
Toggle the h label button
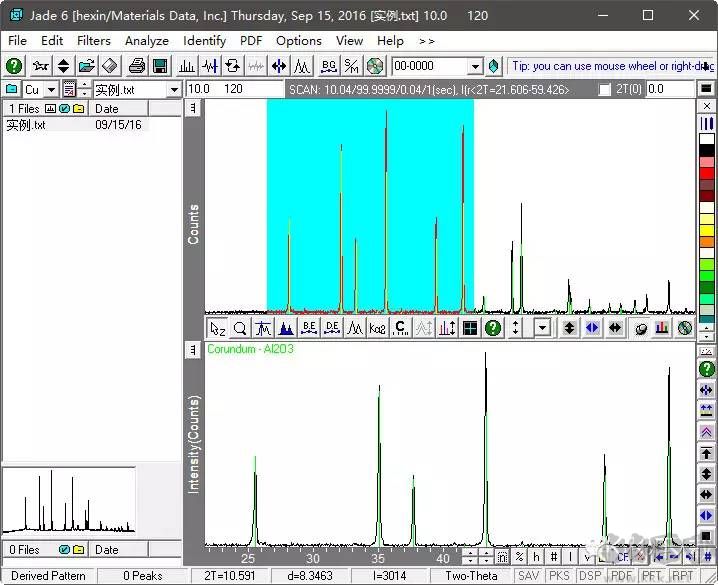click(537, 557)
